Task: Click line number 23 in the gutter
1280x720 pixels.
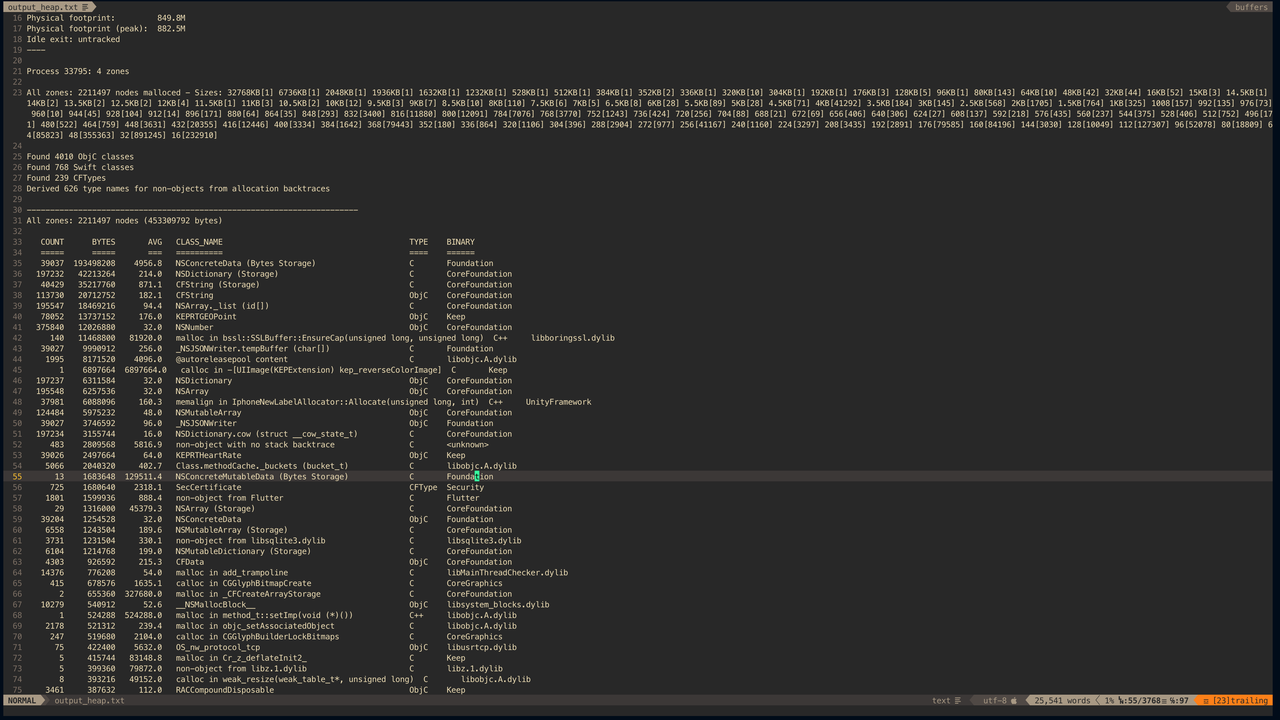Action: click(x=17, y=93)
